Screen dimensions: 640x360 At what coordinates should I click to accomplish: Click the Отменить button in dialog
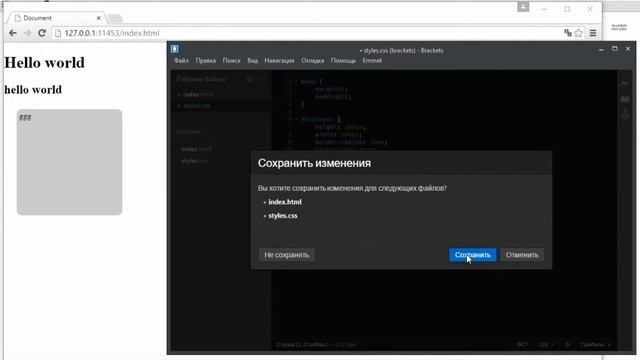(x=522, y=255)
